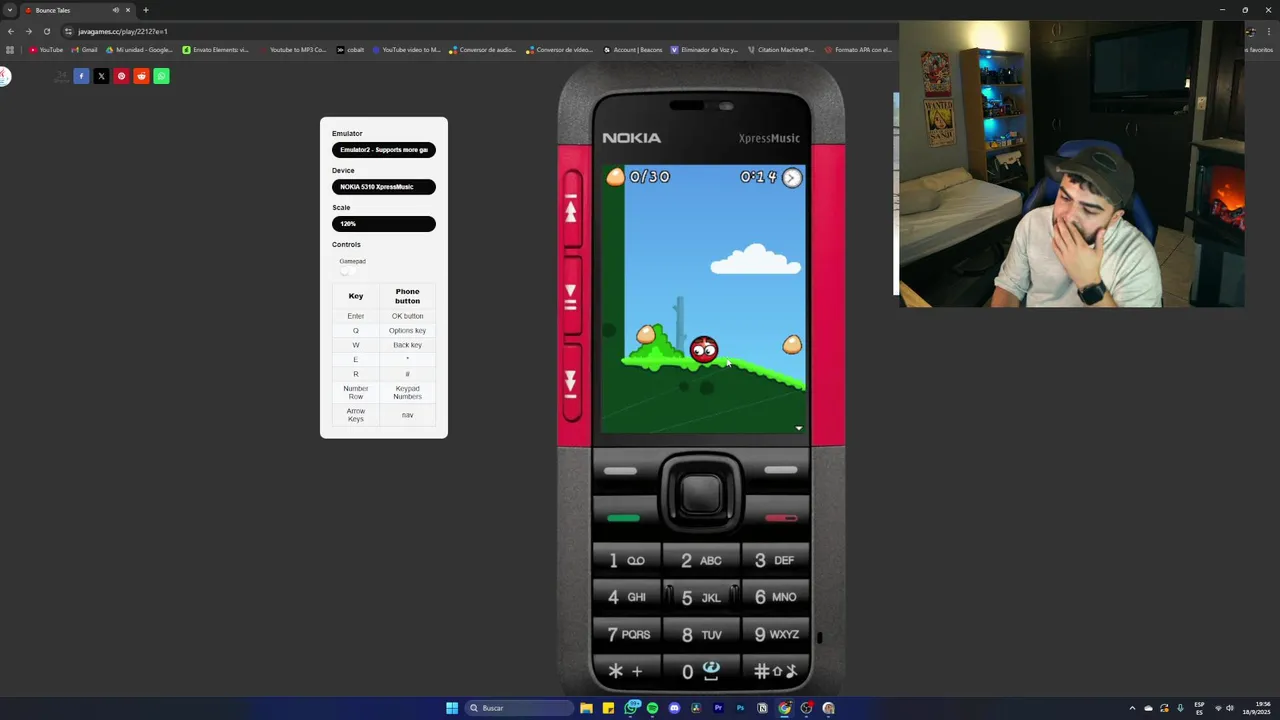Tap keypad 8 TUV key

[701, 635]
